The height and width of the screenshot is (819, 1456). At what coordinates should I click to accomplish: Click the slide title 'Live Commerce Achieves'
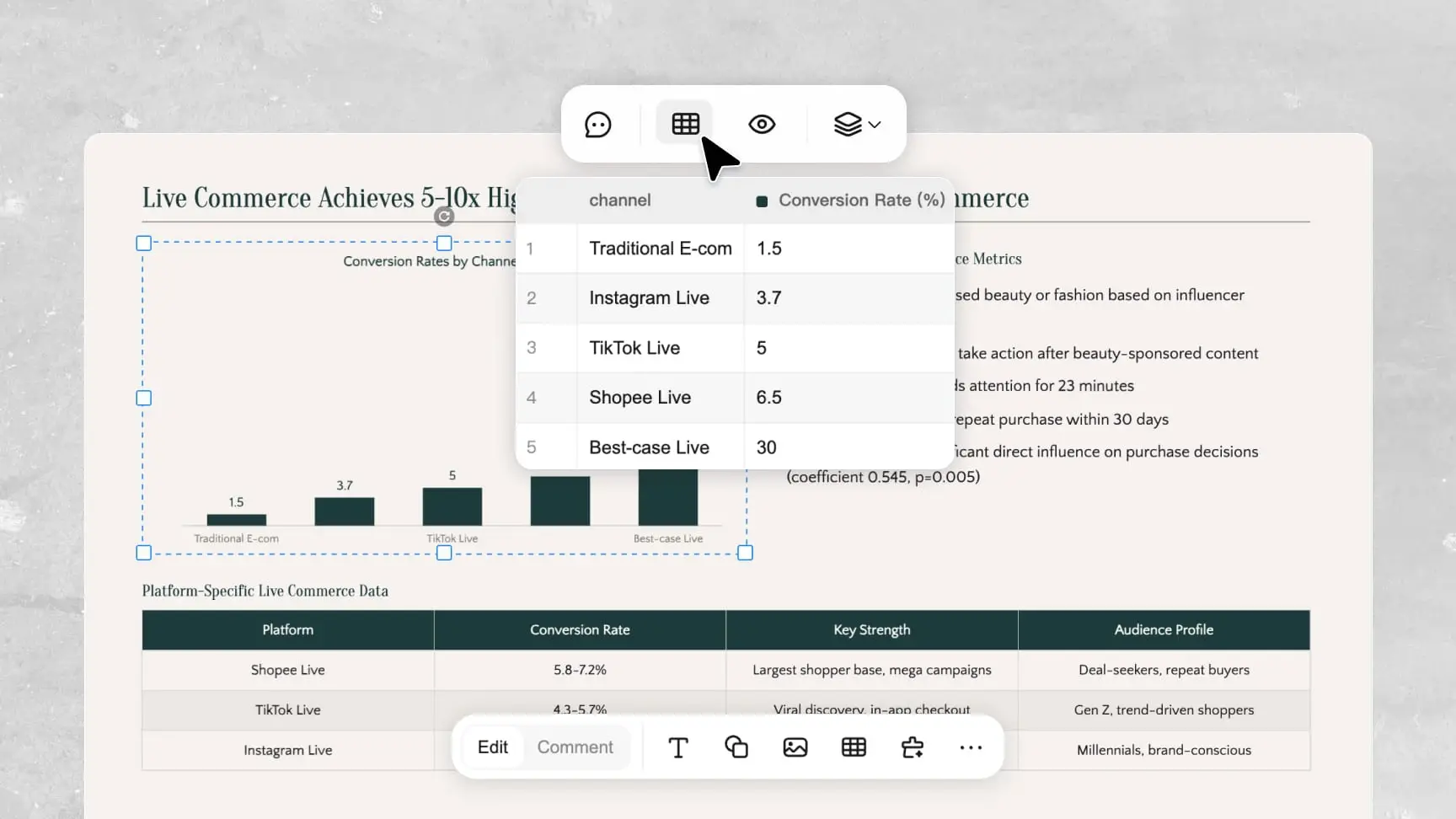(x=329, y=198)
